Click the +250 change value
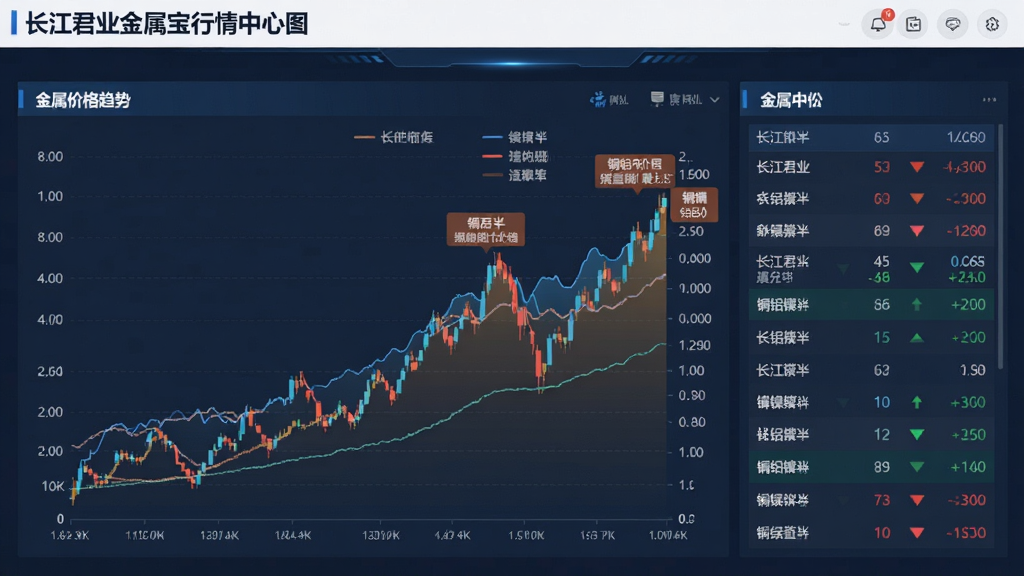 point(968,435)
